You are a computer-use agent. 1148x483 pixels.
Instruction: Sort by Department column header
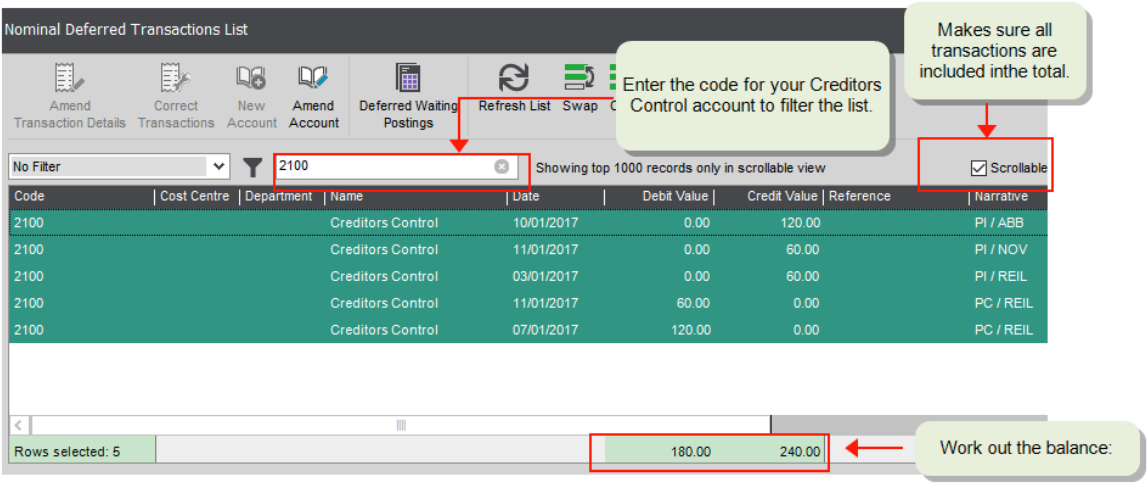click(x=282, y=196)
